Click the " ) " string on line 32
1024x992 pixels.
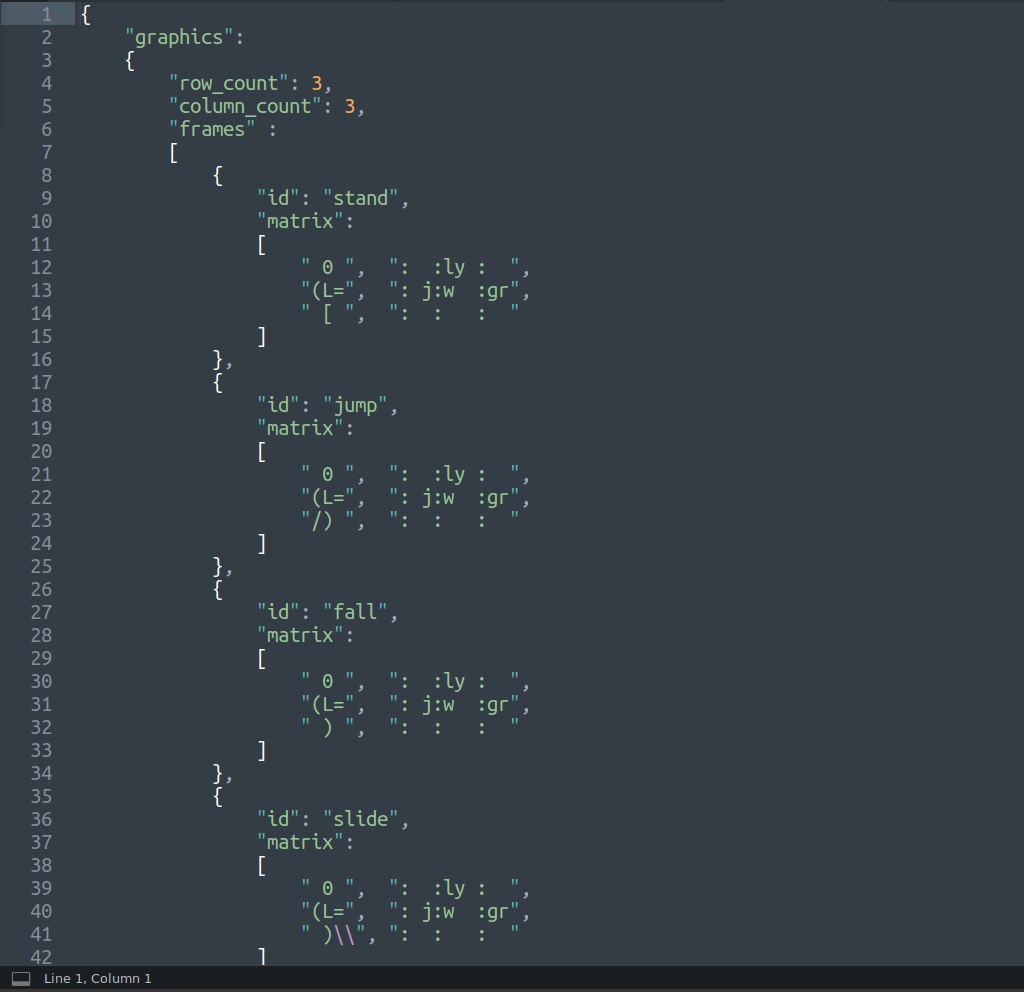point(328,728)
